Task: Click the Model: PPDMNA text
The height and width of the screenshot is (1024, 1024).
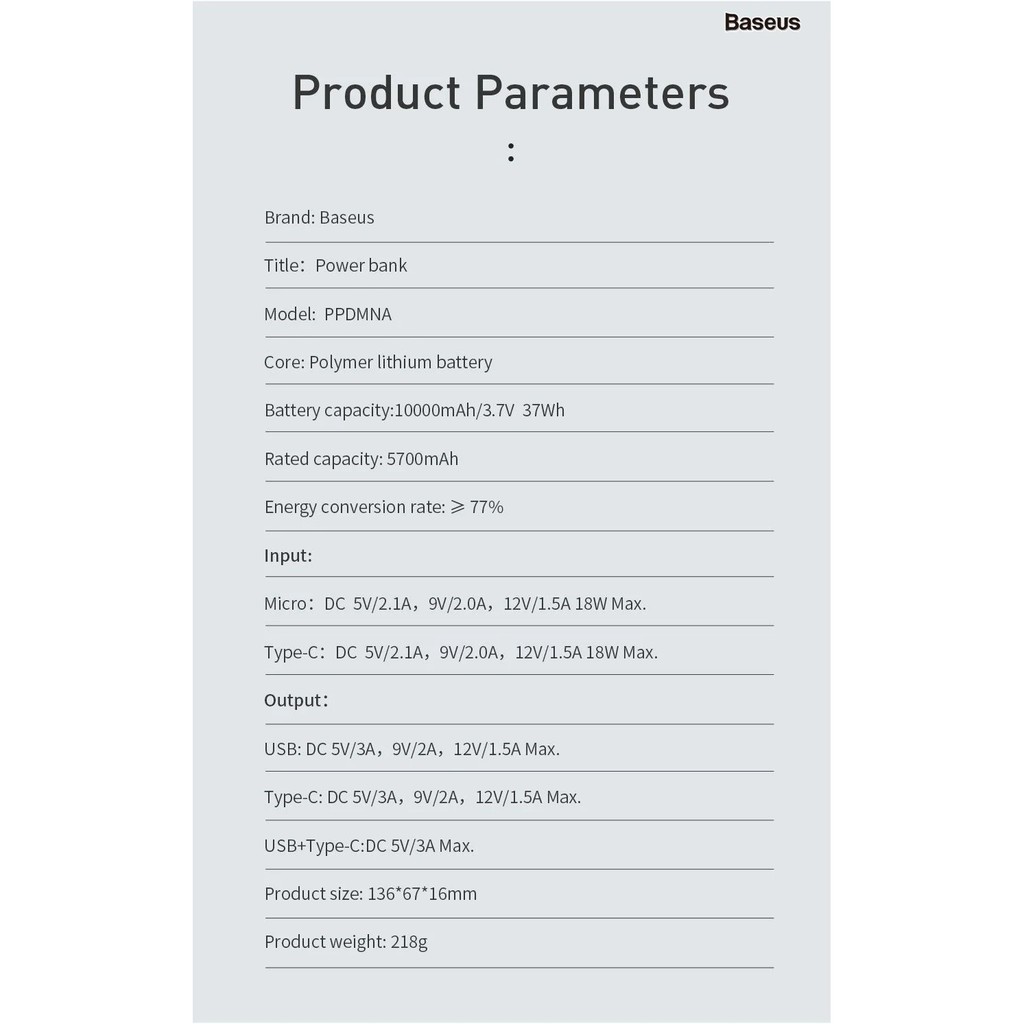Action: [x=328, y=314]
